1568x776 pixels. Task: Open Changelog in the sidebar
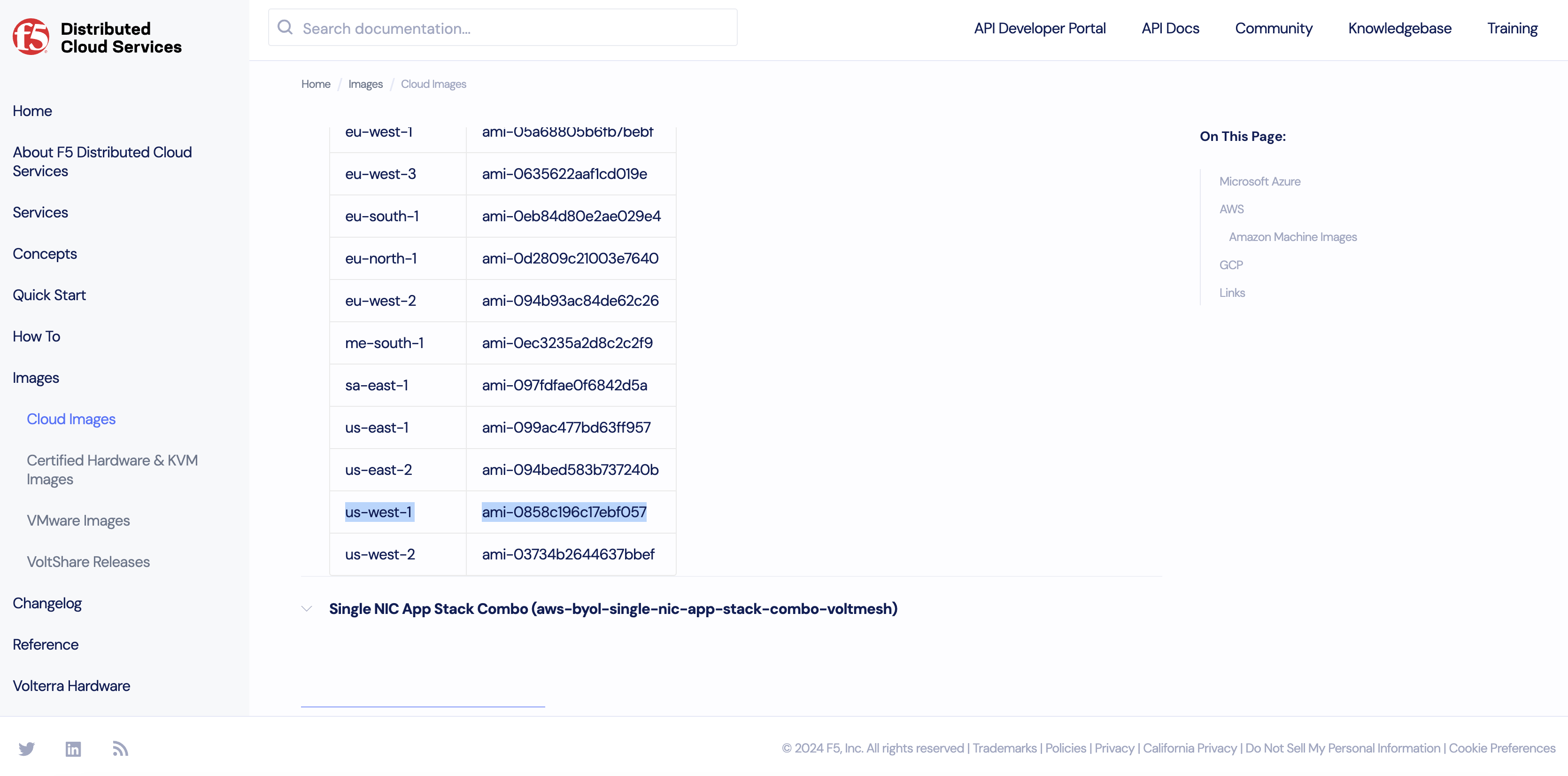pos(47,604)
